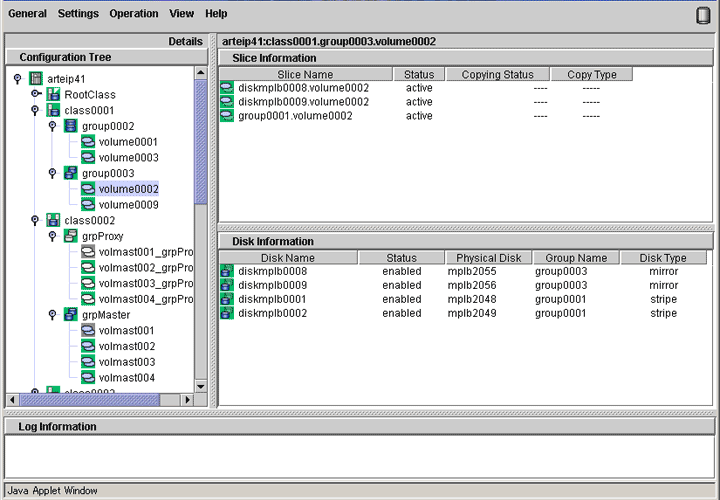This screenshot has width=720, height=500.
Task: Click the volmast001 volume icon
Action: point(88,330)
